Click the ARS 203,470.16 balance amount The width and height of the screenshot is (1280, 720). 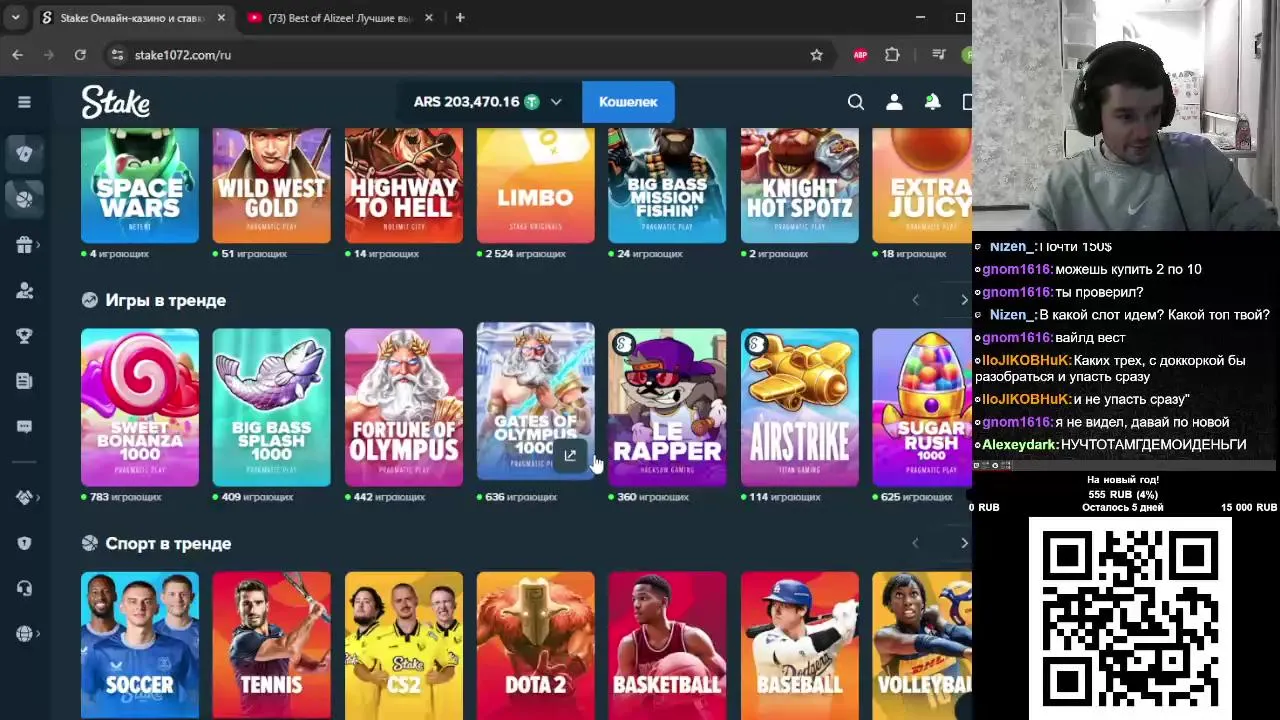click(x=466, y=102)
